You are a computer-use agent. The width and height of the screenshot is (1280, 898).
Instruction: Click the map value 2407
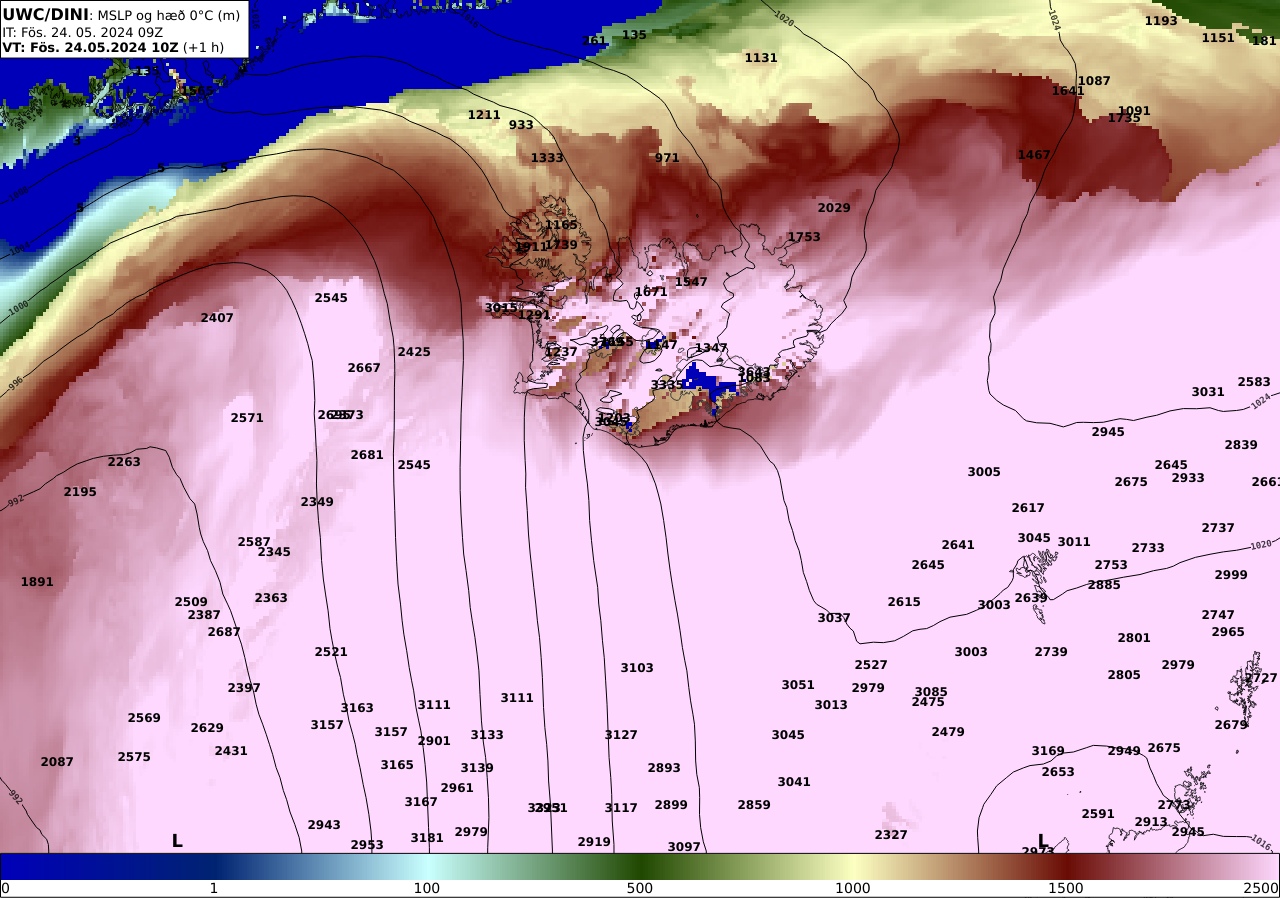pos(217,318)
